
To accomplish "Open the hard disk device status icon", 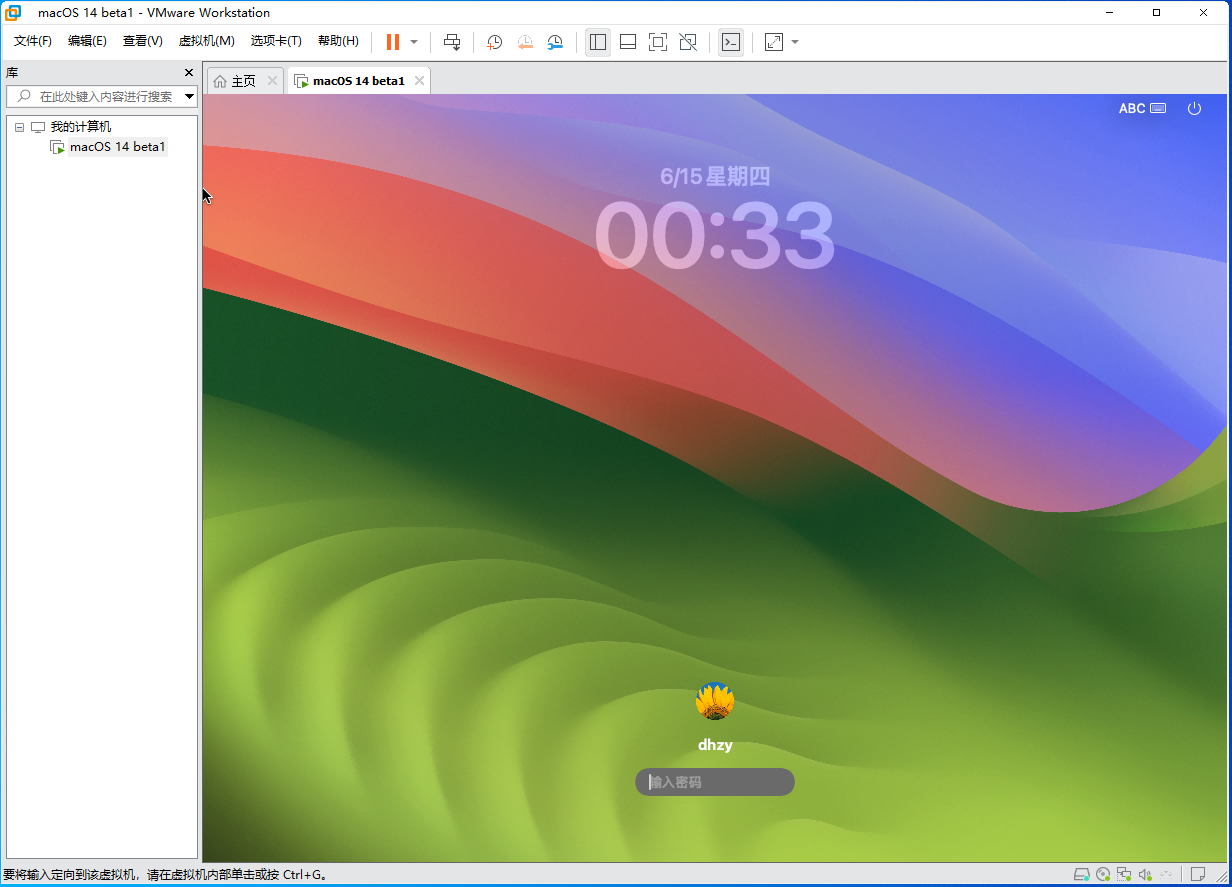I will point(1081,873).
